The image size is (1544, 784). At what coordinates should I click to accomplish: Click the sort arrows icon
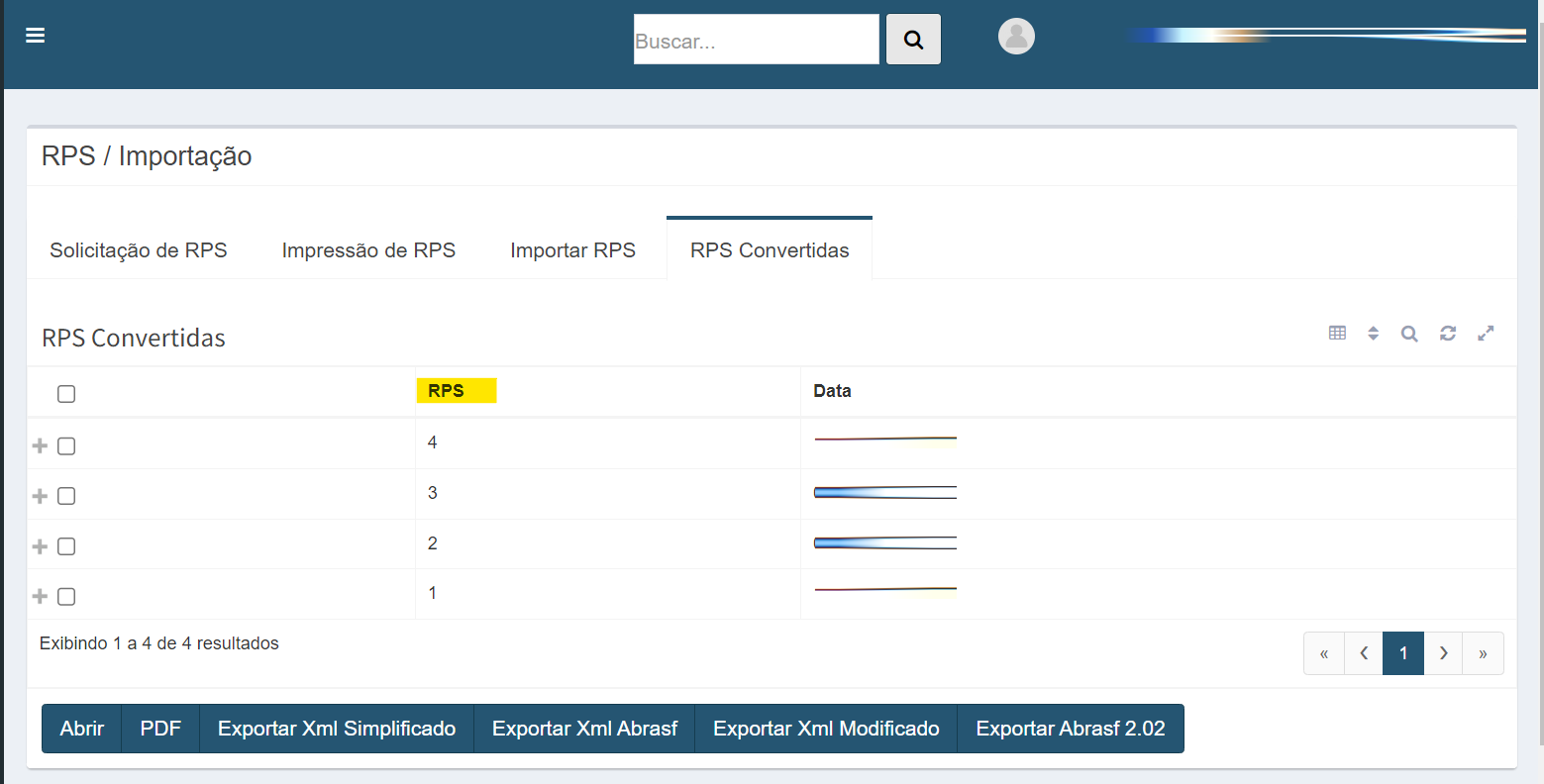point(1373,334)
